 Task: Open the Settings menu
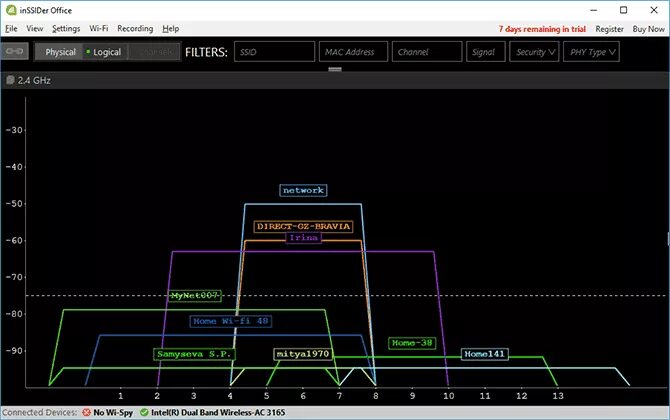point(66,29)
